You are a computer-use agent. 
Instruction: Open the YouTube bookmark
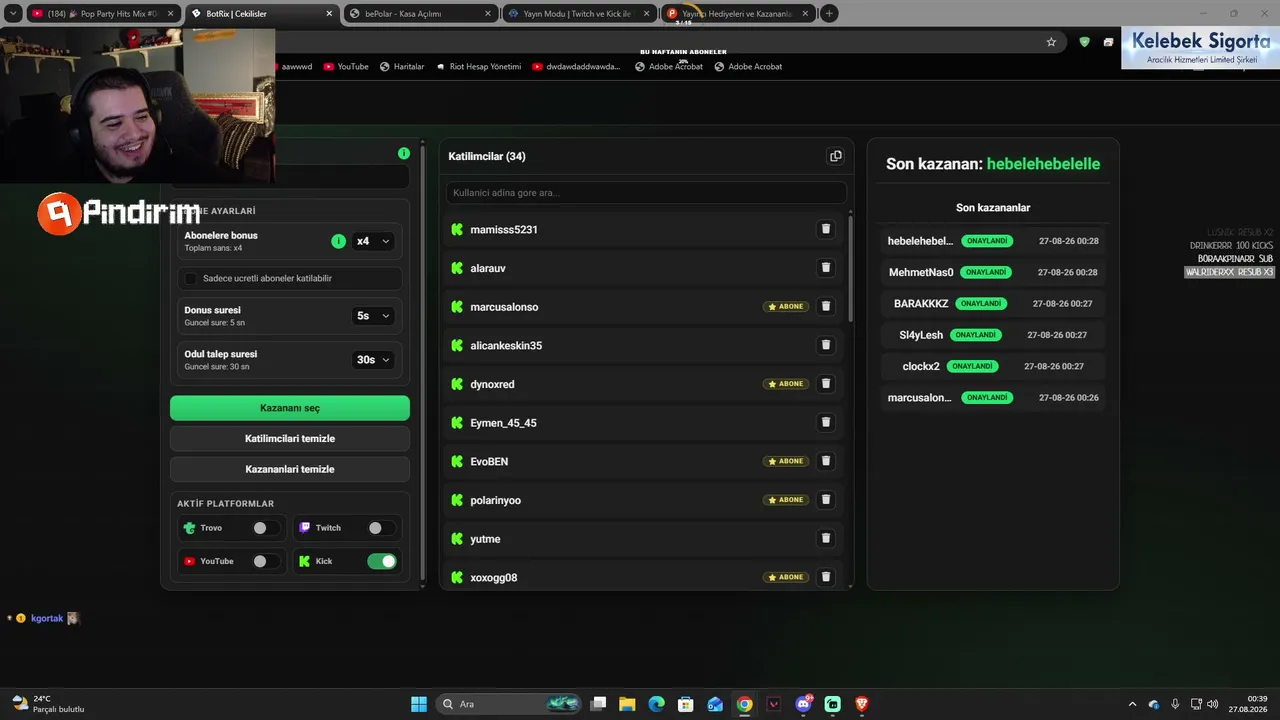(x=346, y=66)
